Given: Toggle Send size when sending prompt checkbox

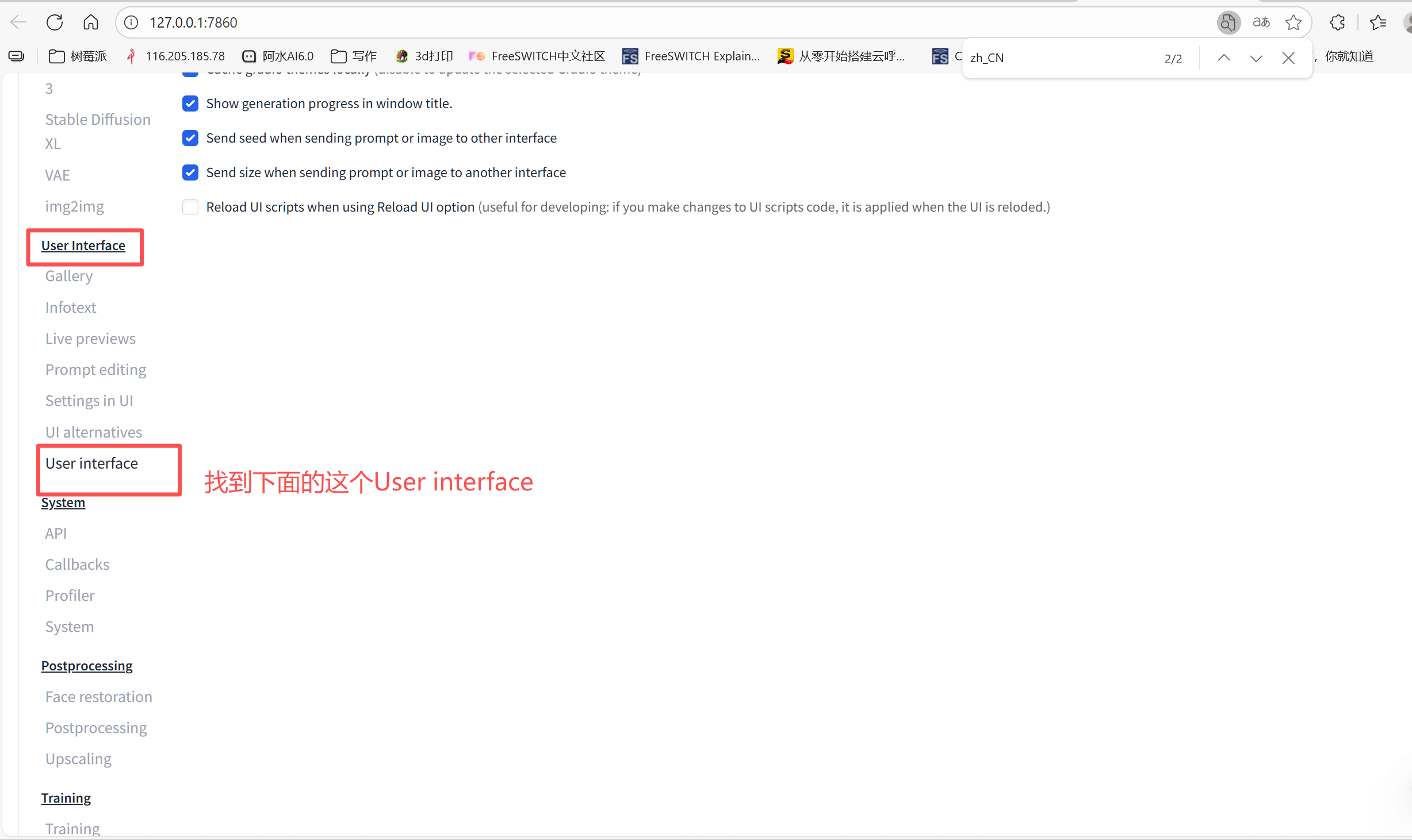Looking at the screenshot, I should coord(190,172).
